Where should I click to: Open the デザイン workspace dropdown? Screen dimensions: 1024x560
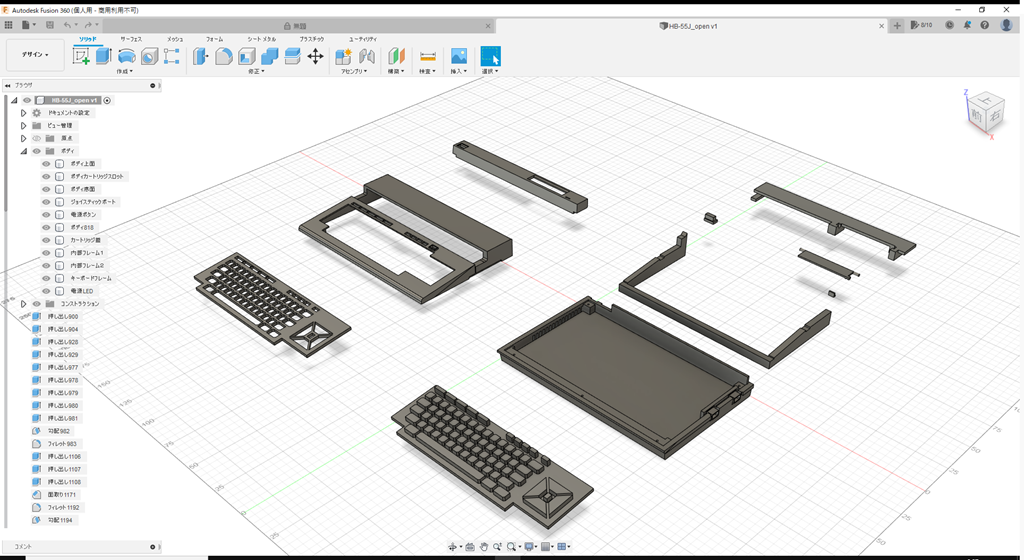click(35, 55)
